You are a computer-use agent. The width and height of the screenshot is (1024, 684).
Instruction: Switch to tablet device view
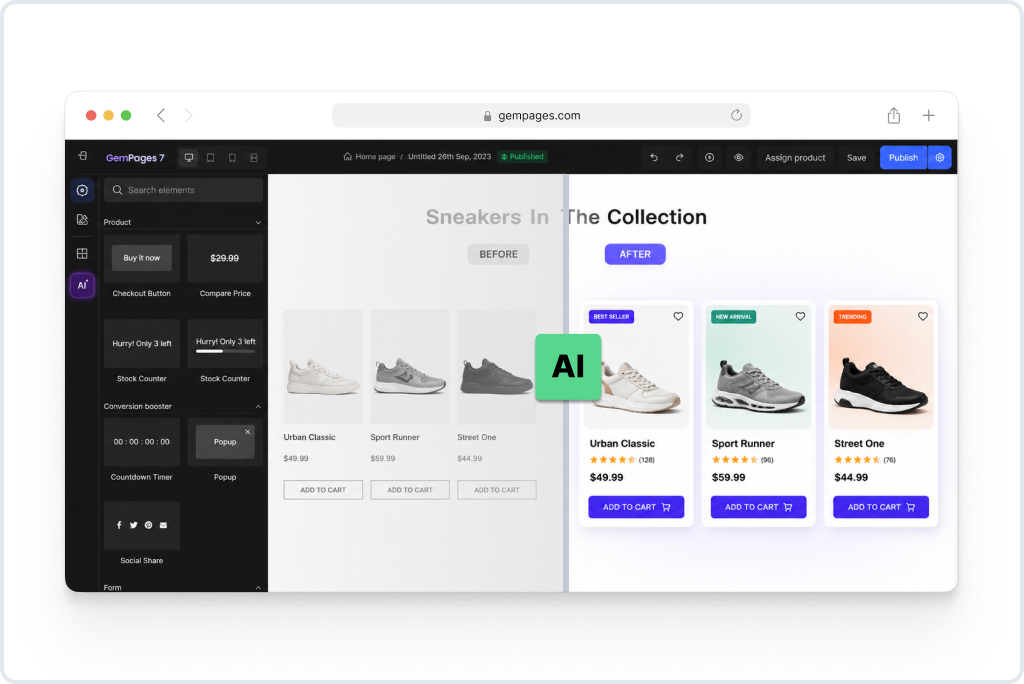(x=210, y=157)
